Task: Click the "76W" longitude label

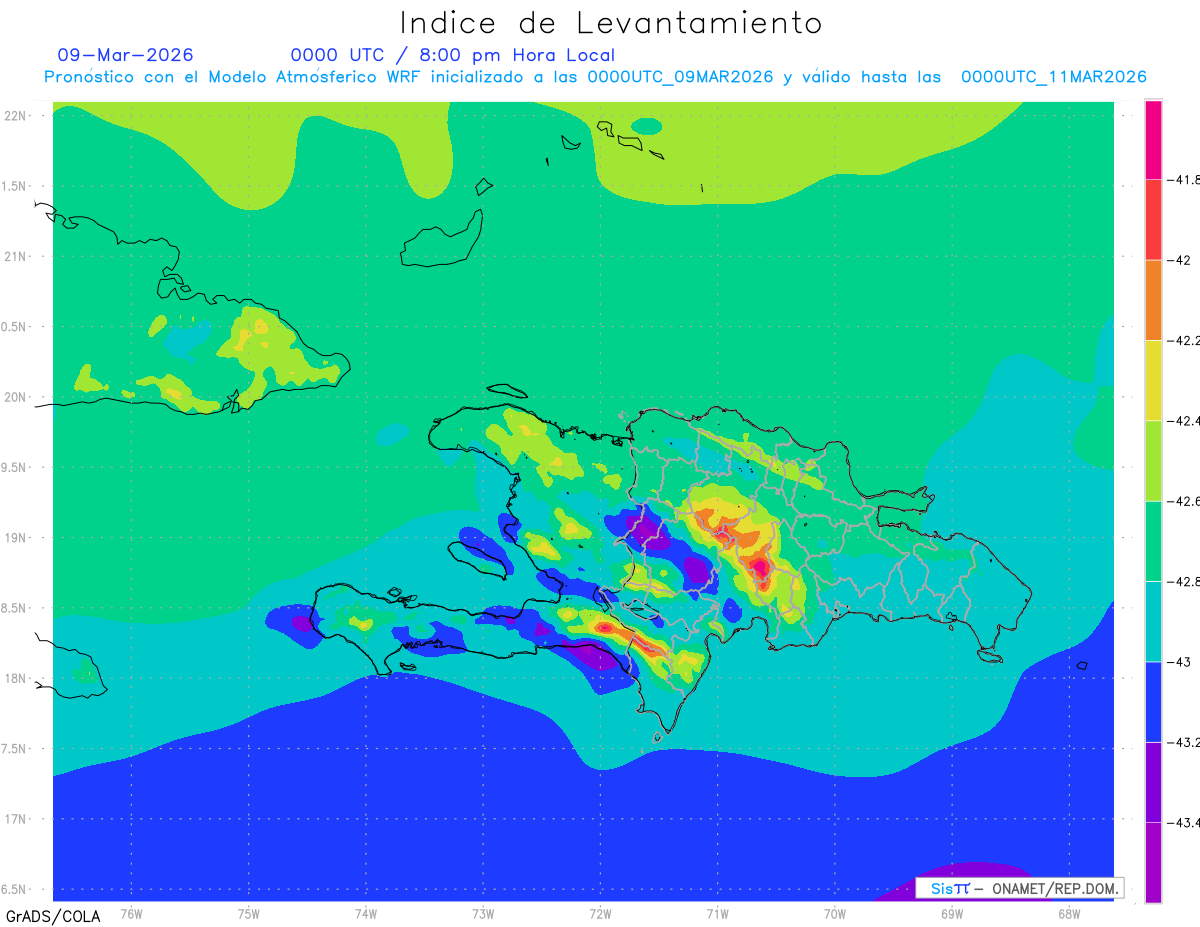Action: click(x=131, y=913)
